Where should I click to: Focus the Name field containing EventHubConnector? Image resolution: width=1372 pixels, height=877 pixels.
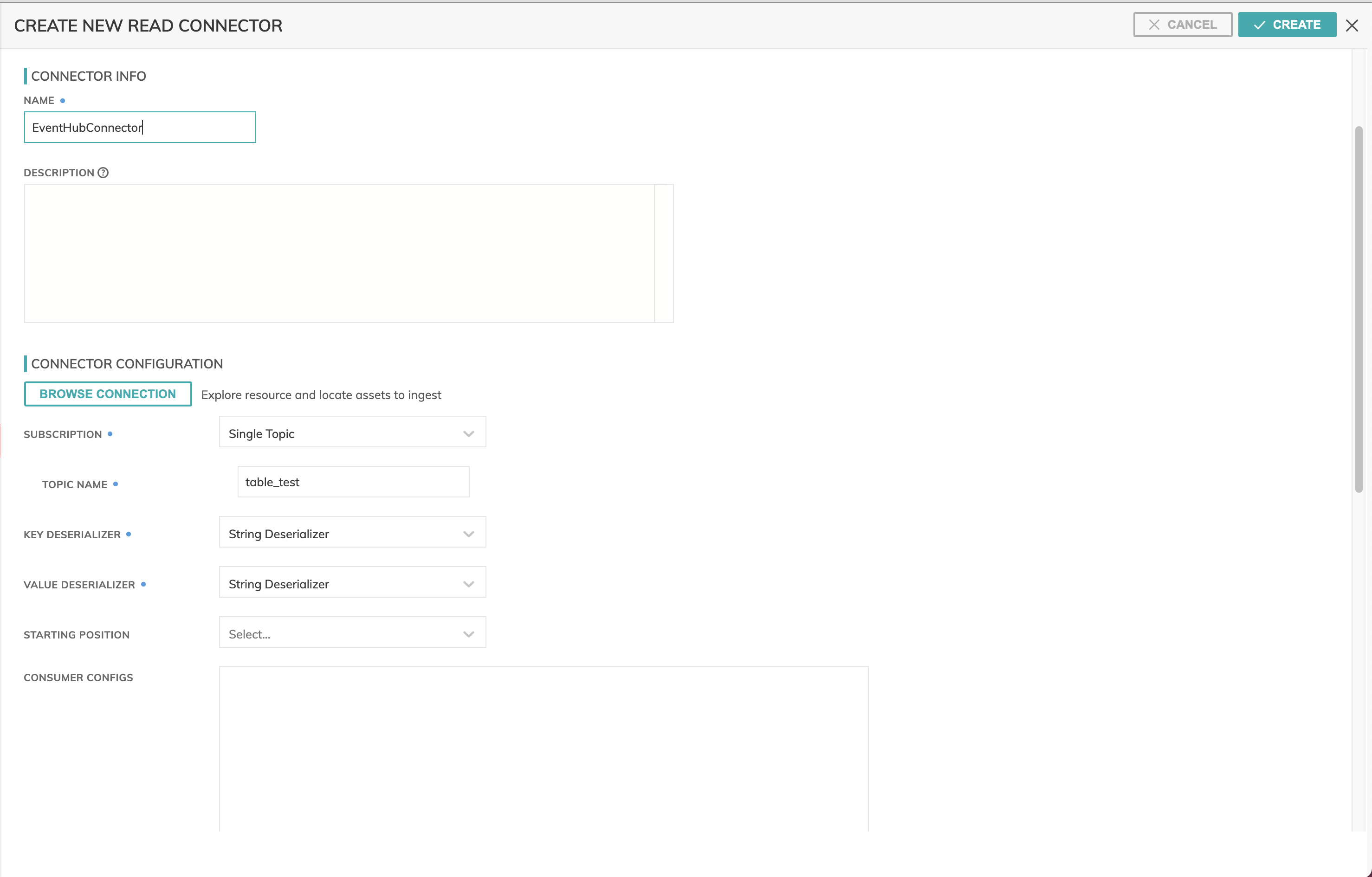click(x=140, y=128)
